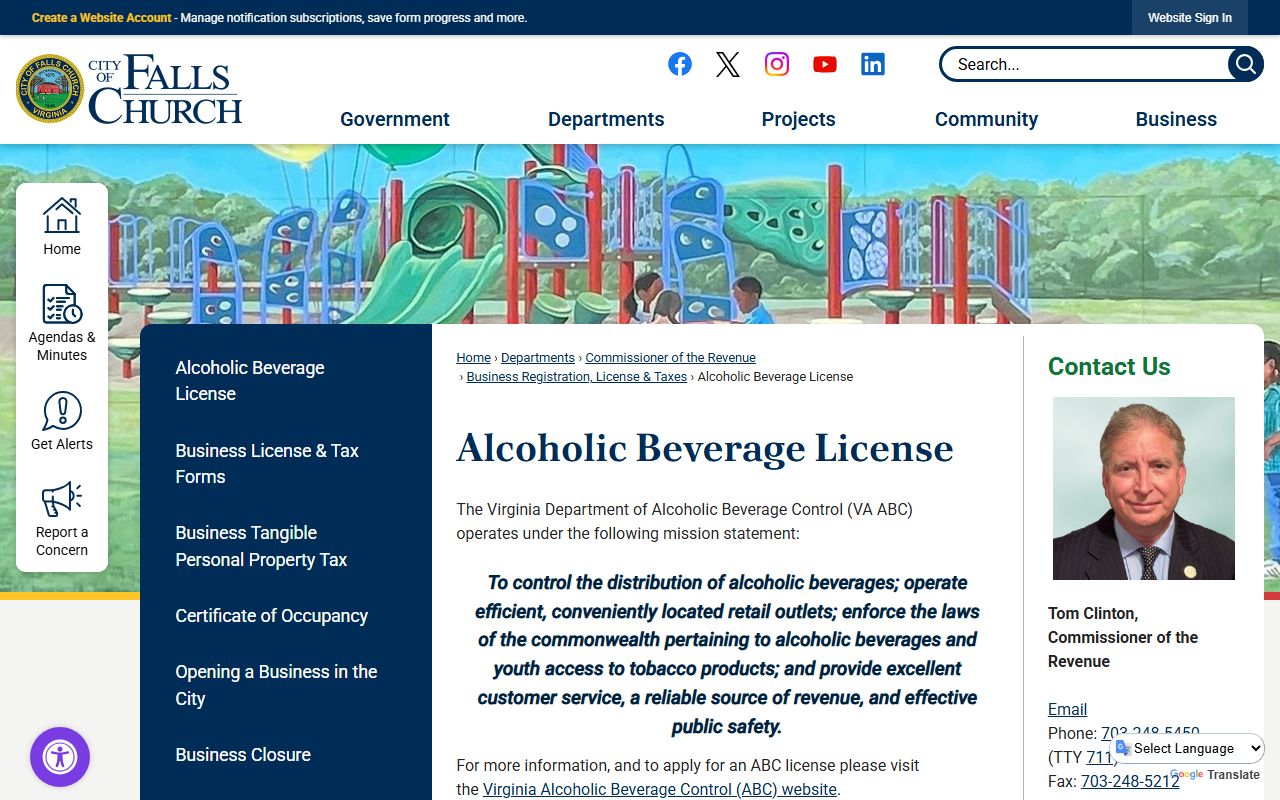Click the search magnifier button
The height and width of the screenshot is (800, 1280).
coord(1245,64)
